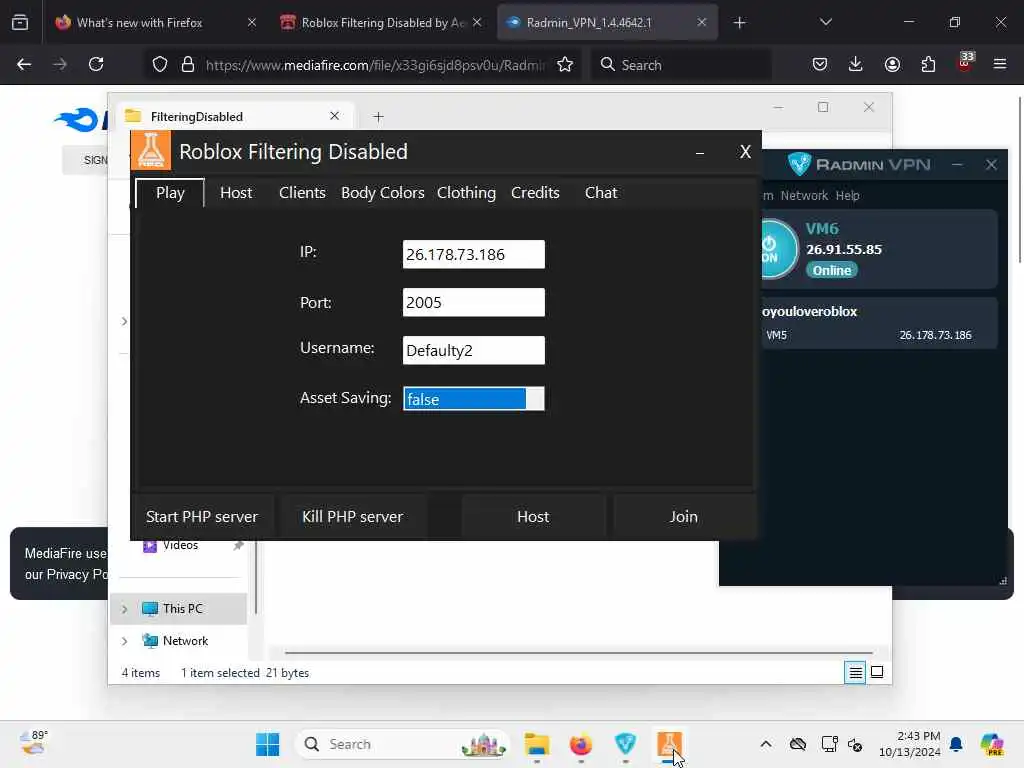The image size is (1024, 768).
Task: Click in the IP address field
Action: coord(473,254)
